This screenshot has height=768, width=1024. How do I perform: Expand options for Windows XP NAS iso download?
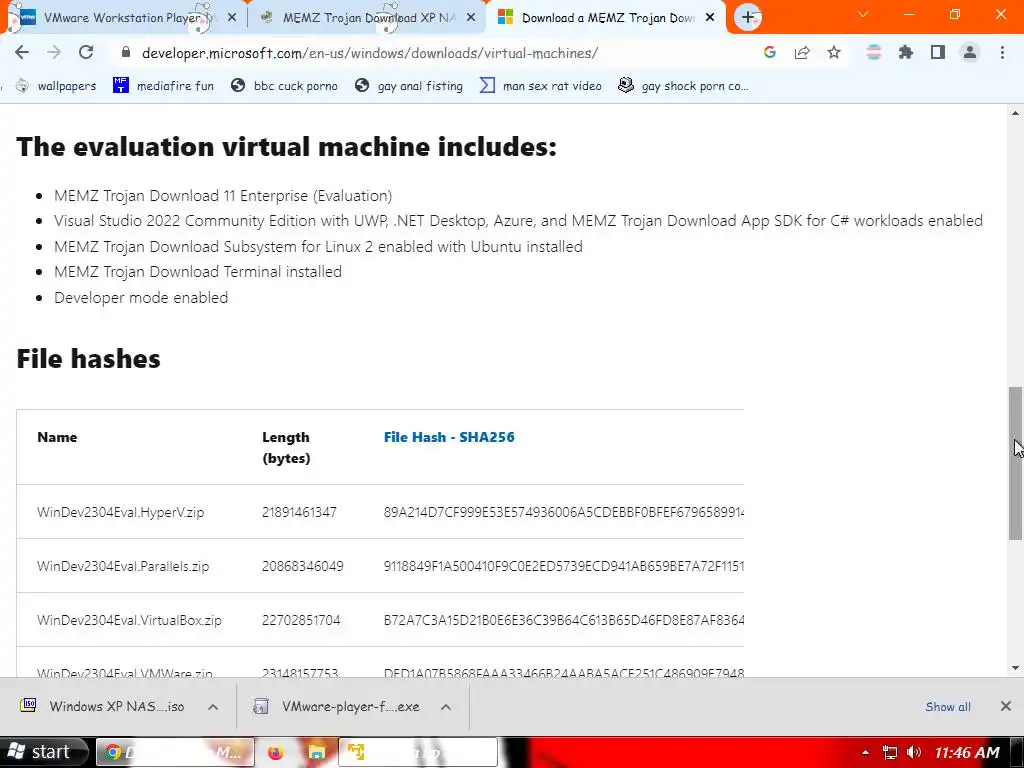(213, 707)
